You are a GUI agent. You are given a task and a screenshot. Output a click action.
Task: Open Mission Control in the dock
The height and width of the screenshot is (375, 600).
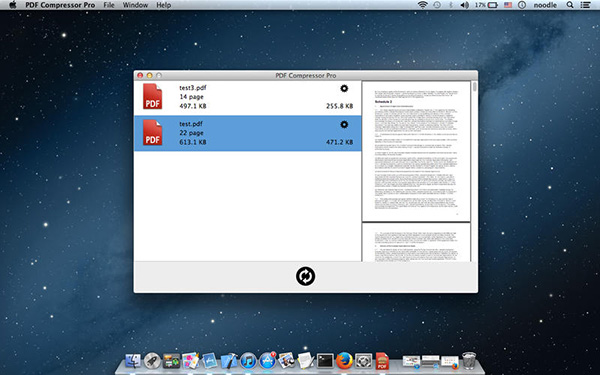171,360
